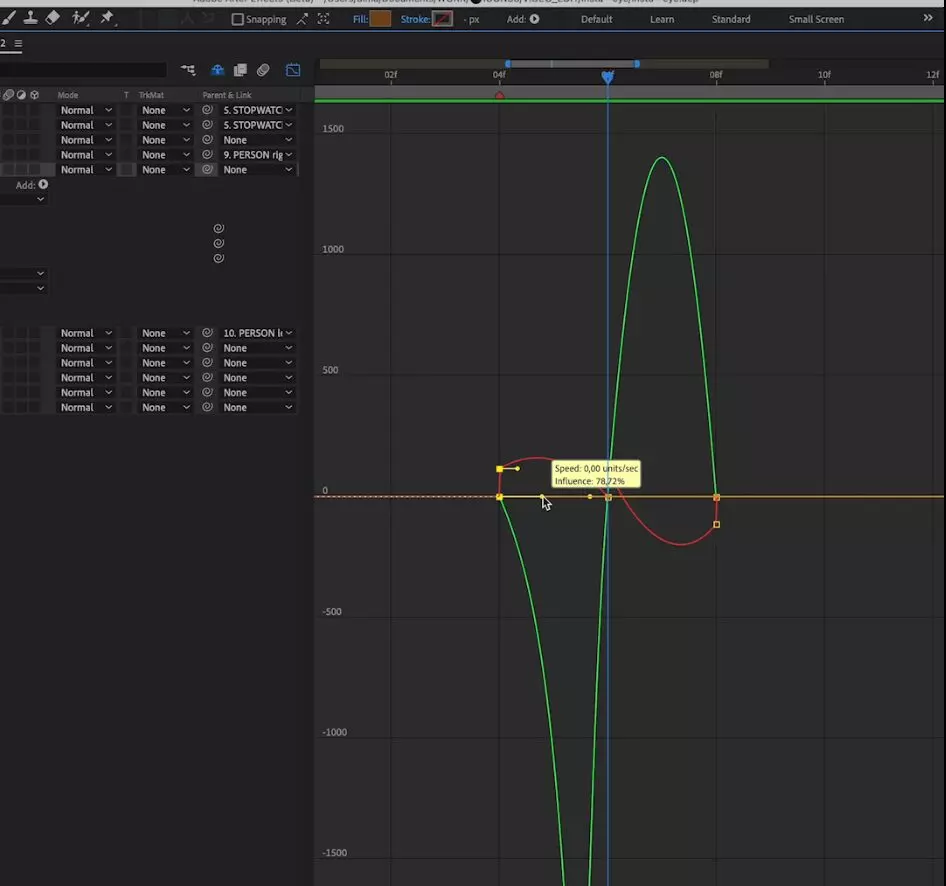The height and width of the screenshot is (886, 946).
Task: Click the blue current time indicator head
Action: click(608, 77)
